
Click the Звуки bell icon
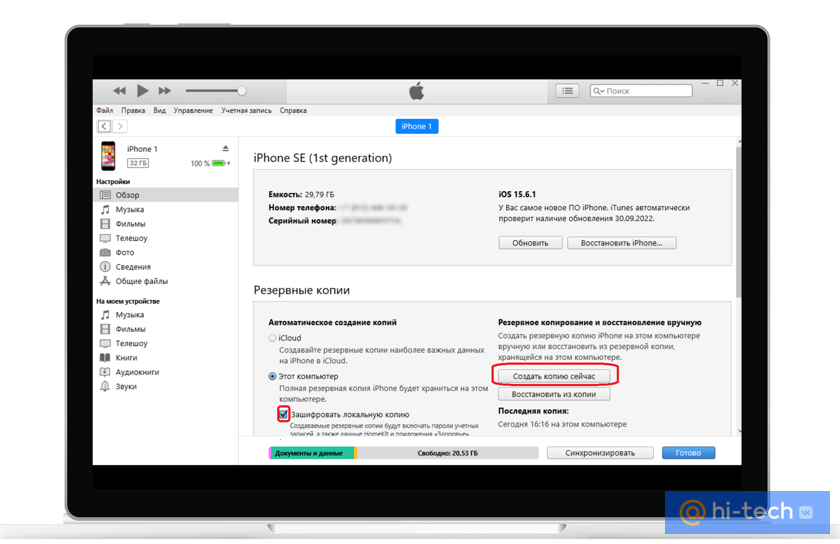[106, 386]
